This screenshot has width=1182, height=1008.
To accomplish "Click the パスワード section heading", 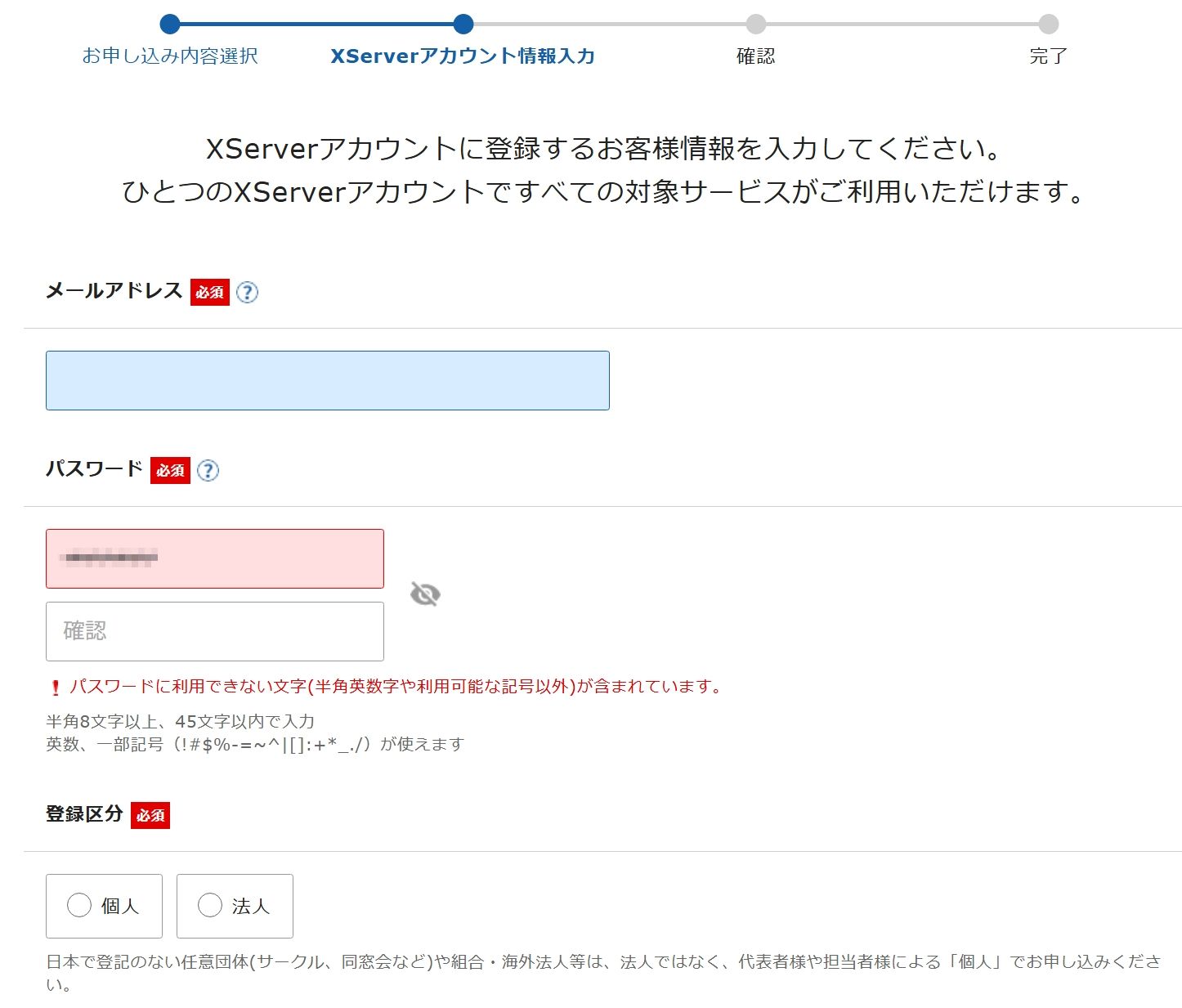I will pyautogui.click(x=94, y=469).
